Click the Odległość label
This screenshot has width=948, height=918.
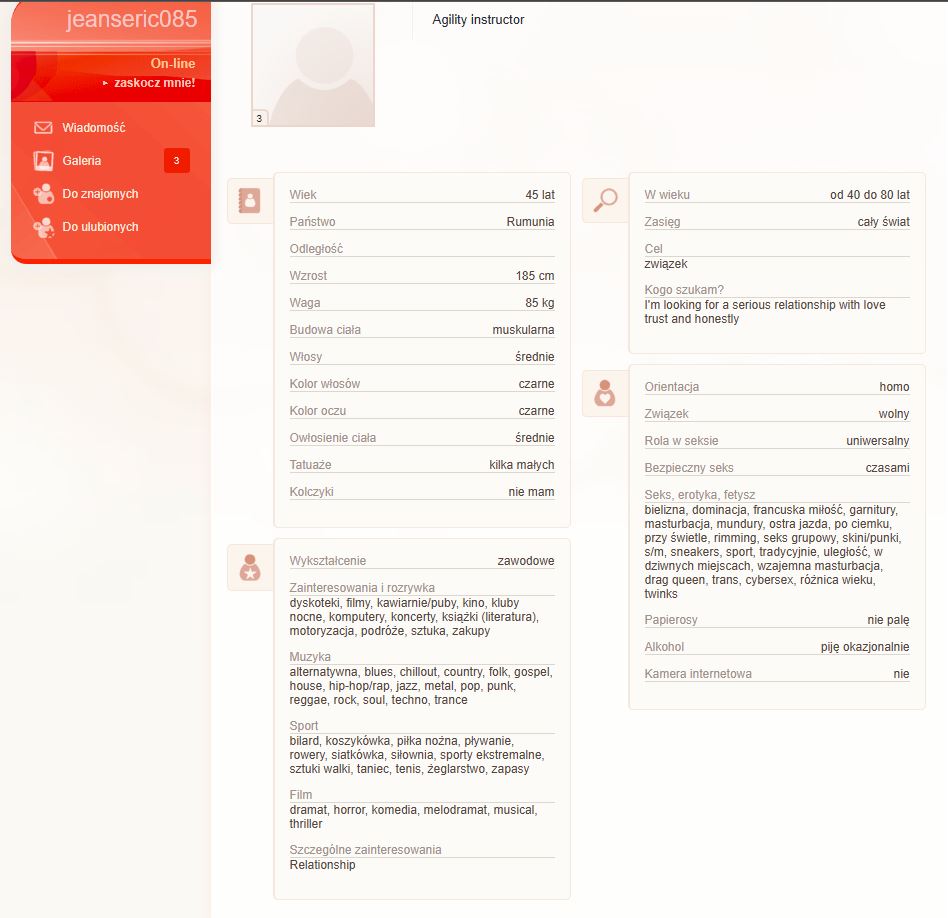tap(316, 249)
